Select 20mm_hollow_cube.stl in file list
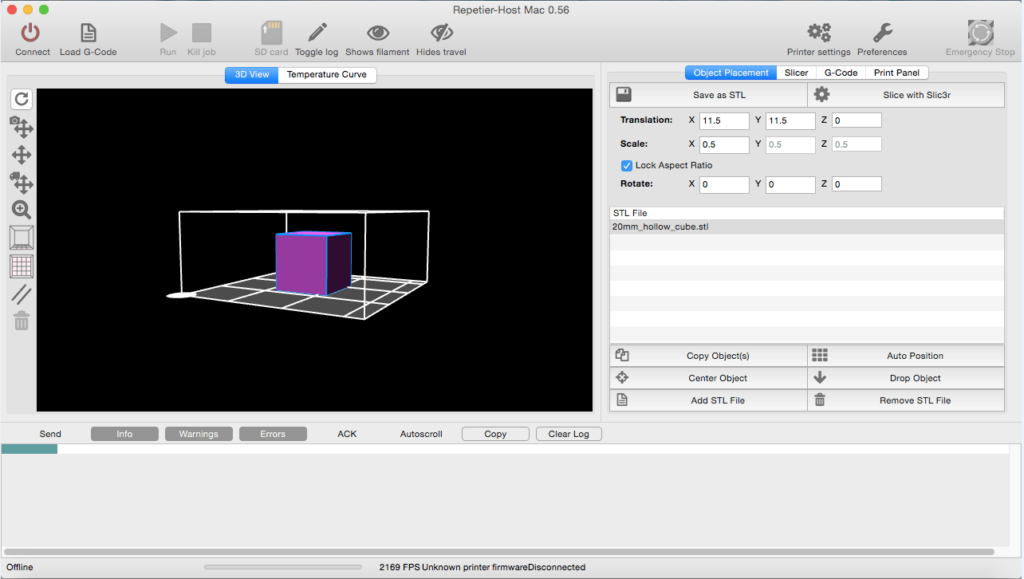 pos(807,227)
